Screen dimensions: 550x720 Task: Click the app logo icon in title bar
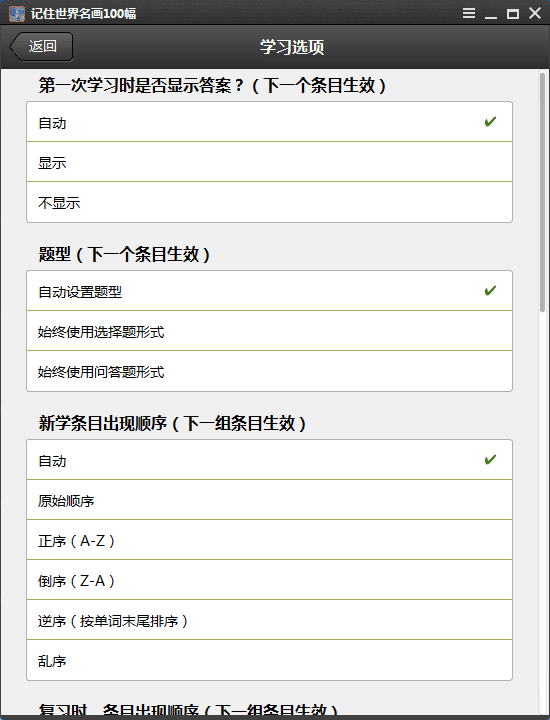(17, 13)
